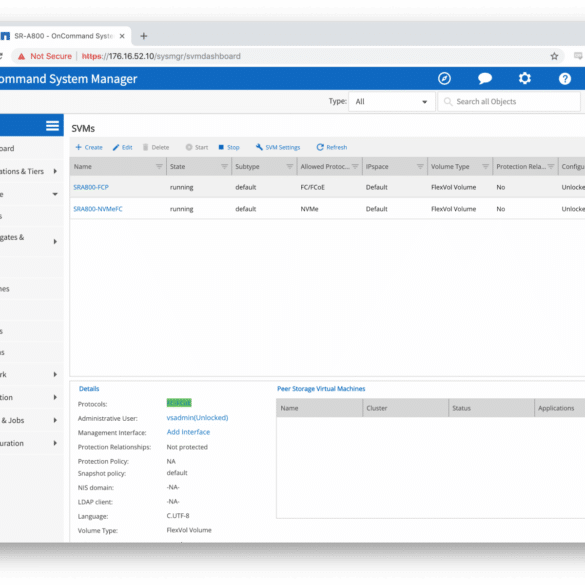Screen dimensions: 585x585
Task: Click FC/FCoE cell in SRA800-FCP row
Action: click(313, 187)
